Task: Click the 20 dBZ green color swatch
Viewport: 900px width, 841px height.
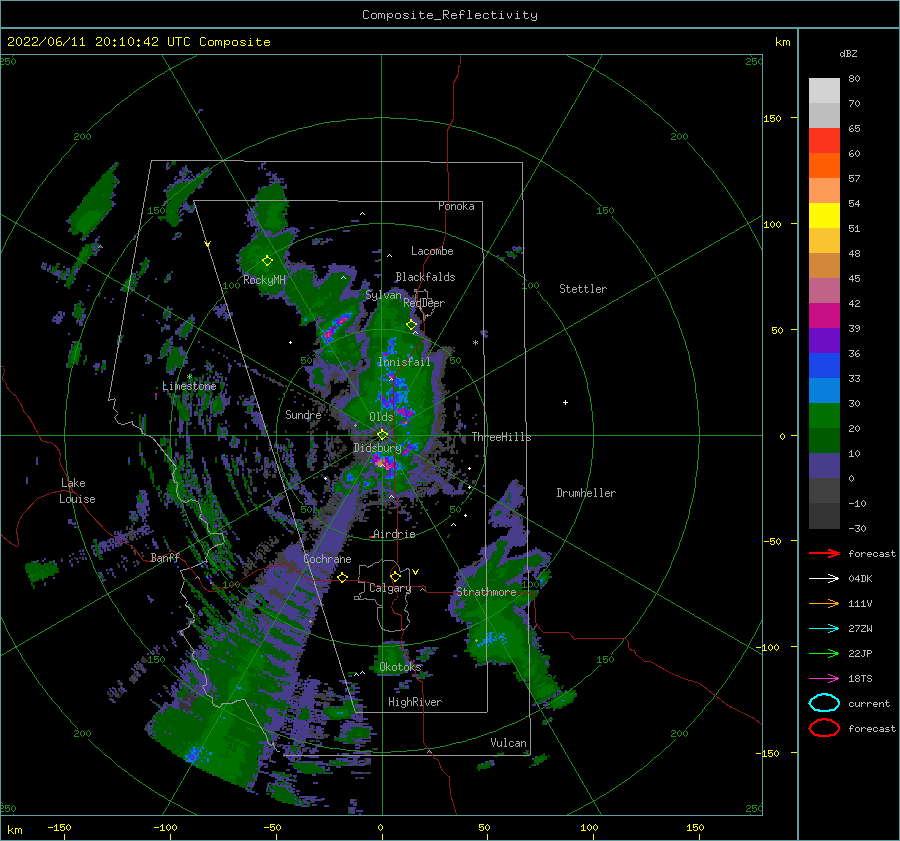Action: tap(824, 416)
